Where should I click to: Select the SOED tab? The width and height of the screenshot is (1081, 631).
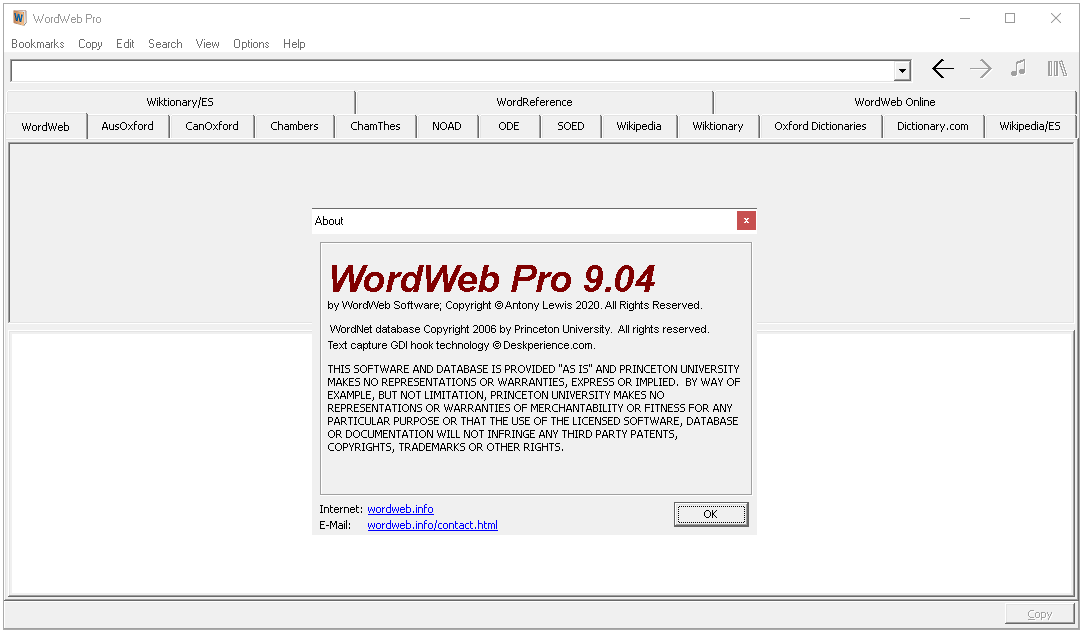click(x=571, y=126)
